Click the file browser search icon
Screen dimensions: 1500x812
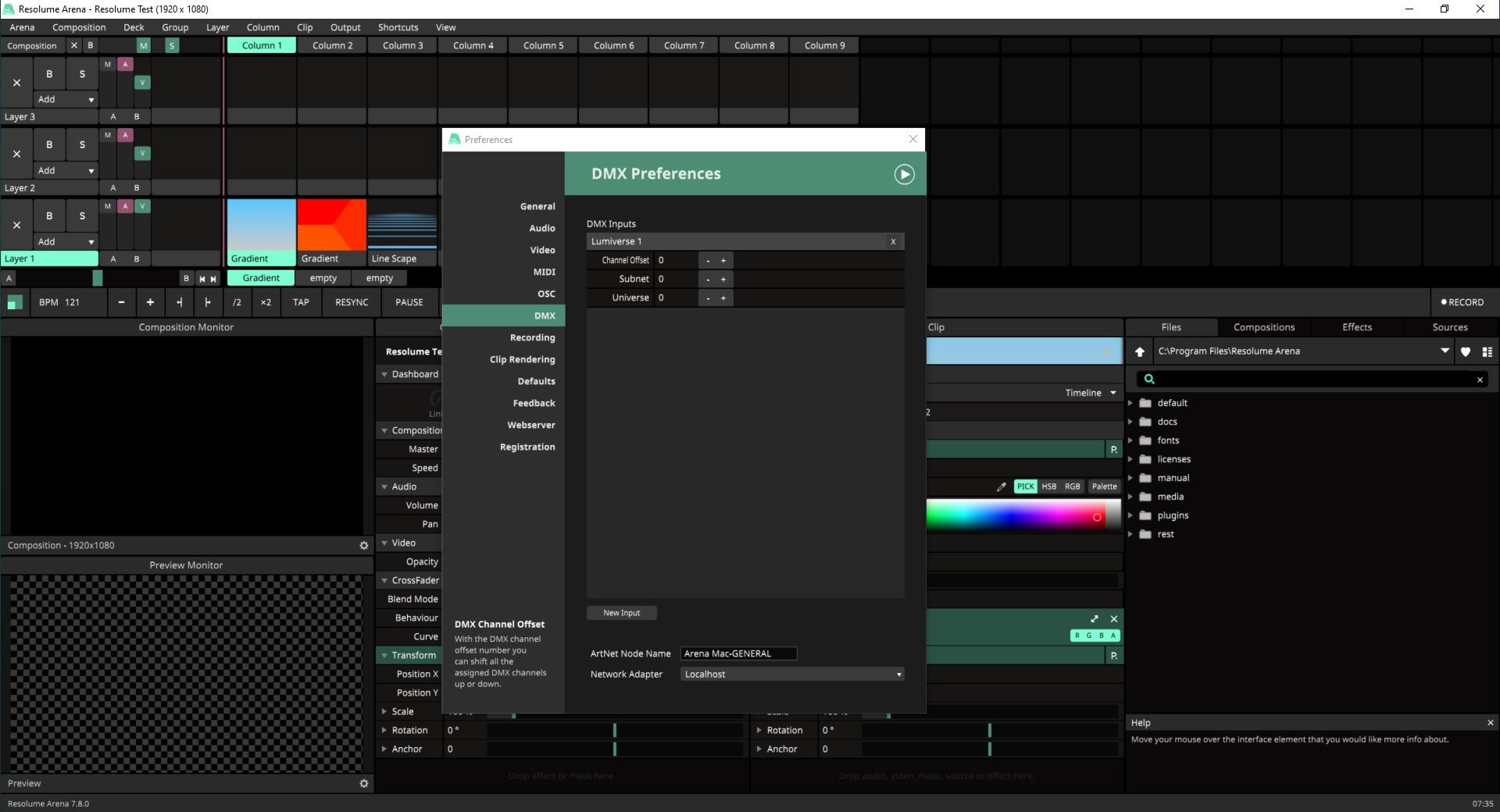coord(1149,379)
